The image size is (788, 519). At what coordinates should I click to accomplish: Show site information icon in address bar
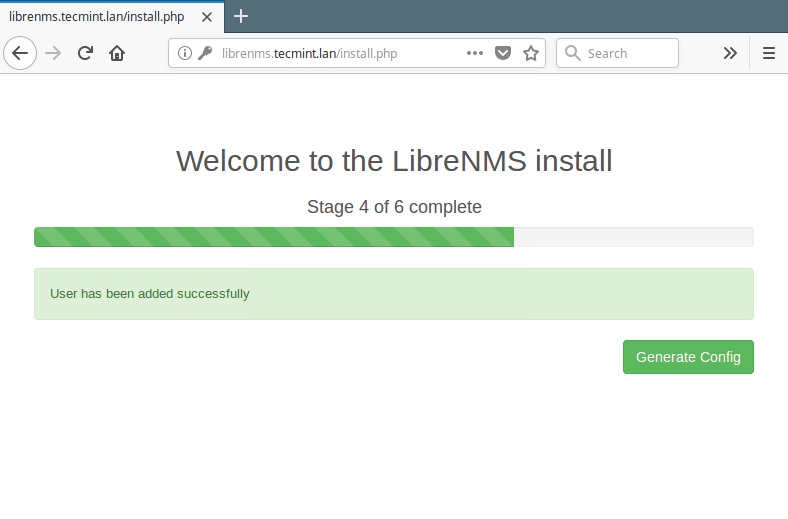click(185, 53)
